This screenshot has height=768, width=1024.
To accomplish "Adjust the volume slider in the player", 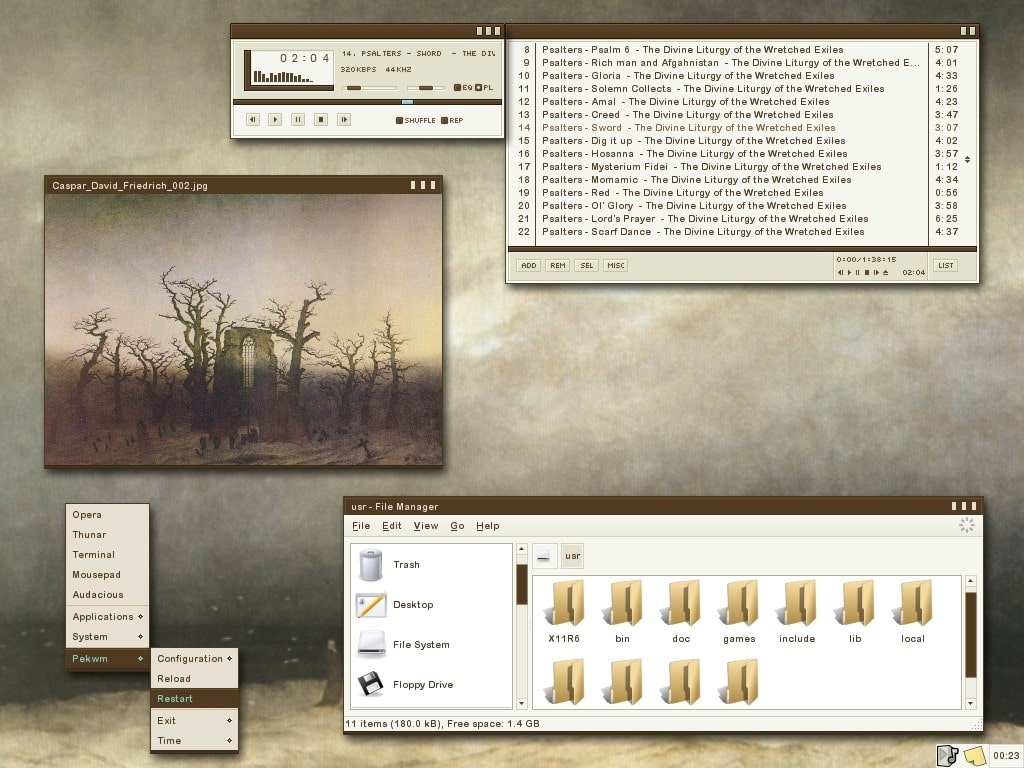I will [369, 88].
